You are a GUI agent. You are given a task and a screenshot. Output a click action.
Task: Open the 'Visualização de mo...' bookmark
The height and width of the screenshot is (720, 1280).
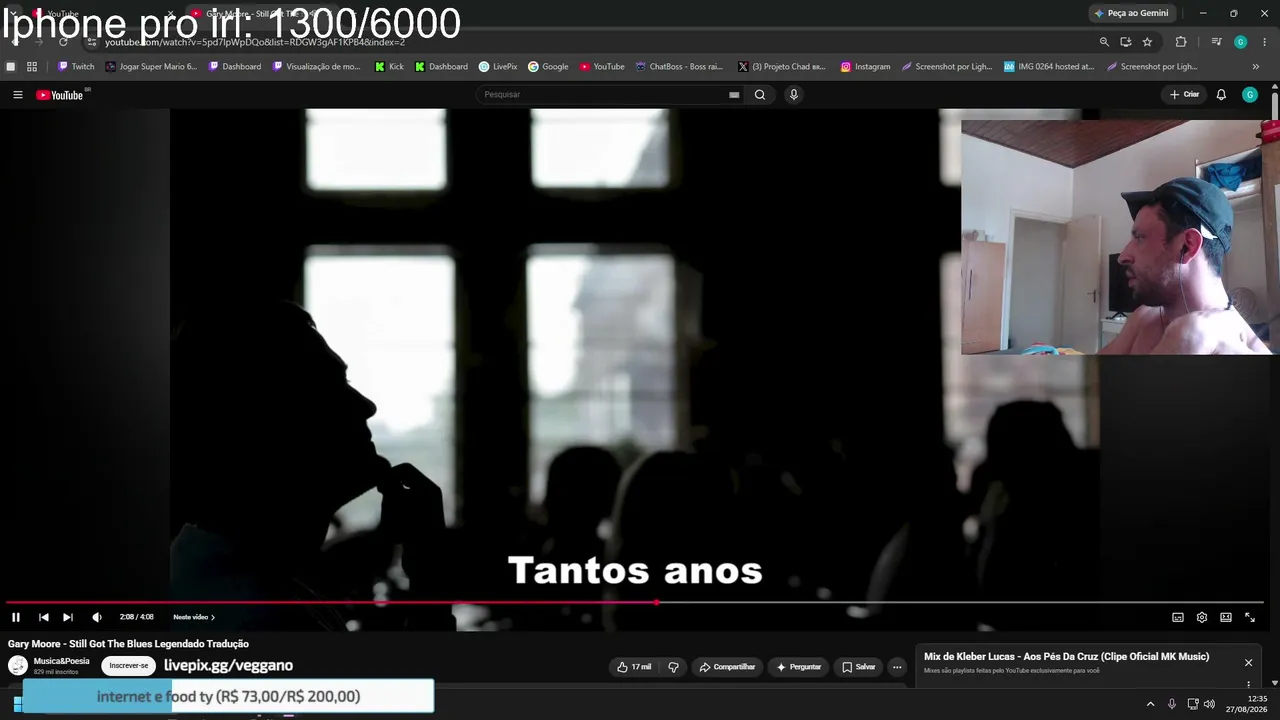pos(317,67)
